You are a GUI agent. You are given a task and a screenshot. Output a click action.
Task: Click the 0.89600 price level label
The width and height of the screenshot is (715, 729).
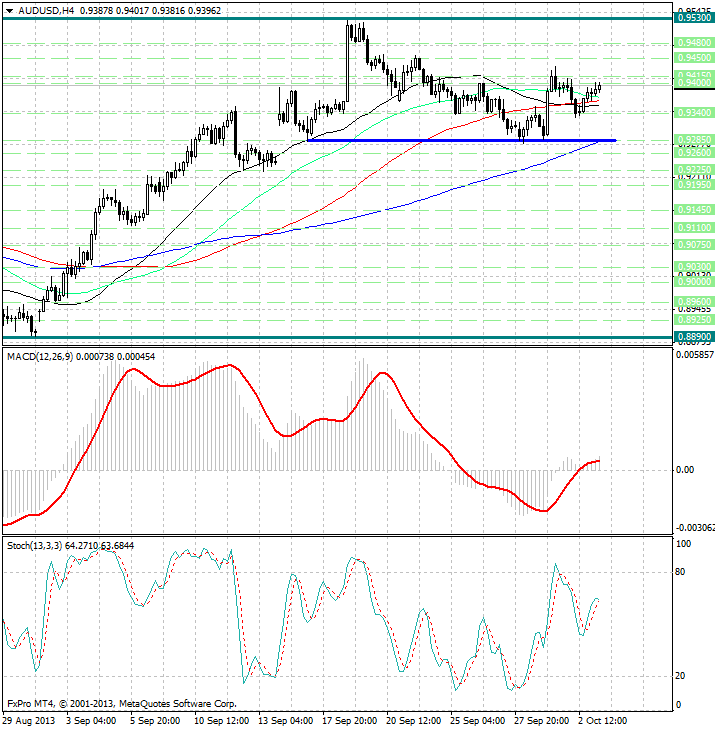click(x=694, y=302)
